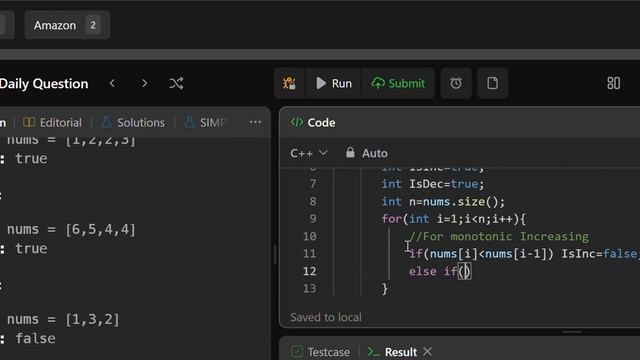Run the code
The width and height of the screenshot is (640, 360).
(x=334, y=83)
